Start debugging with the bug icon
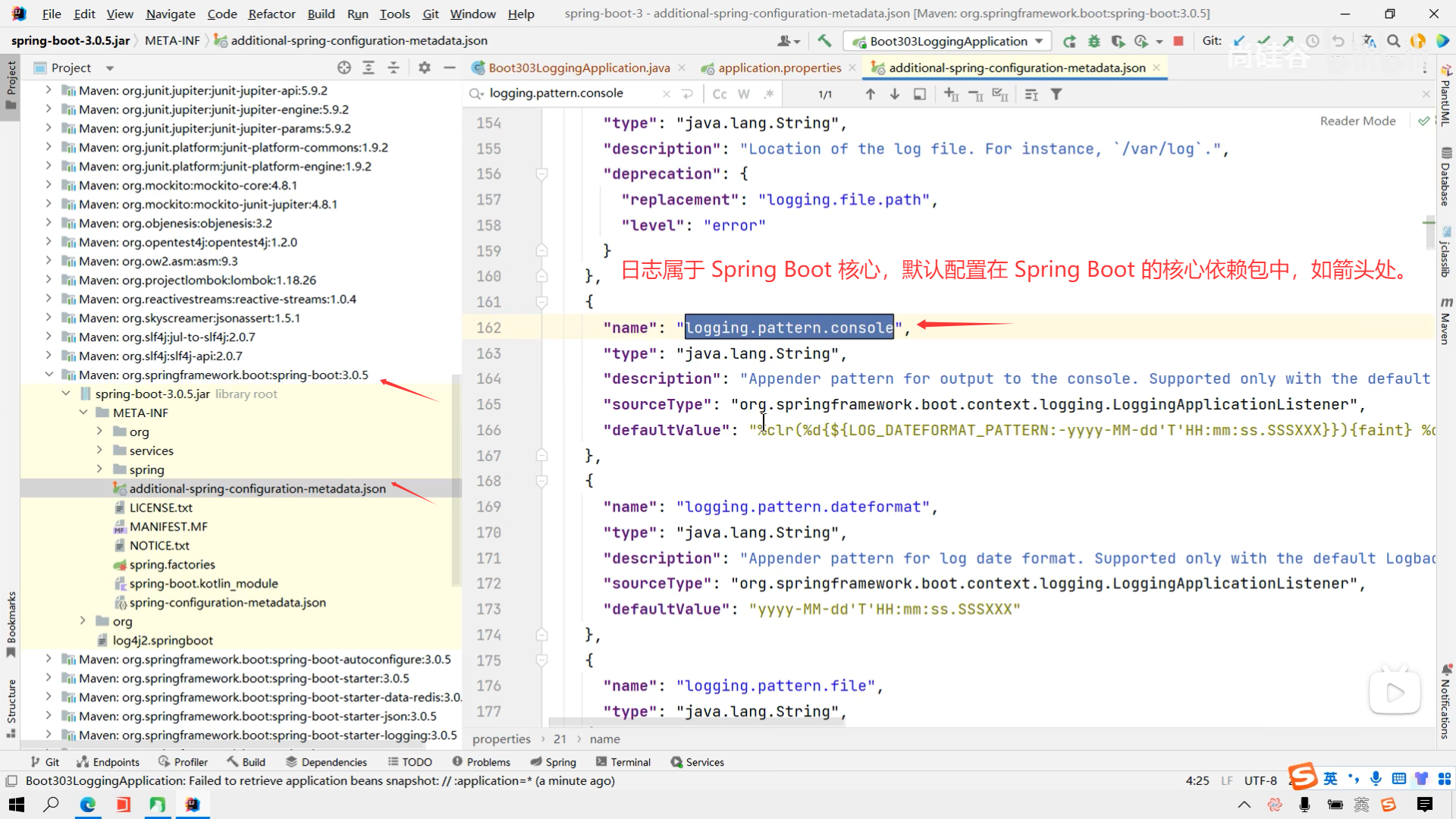Viewport: 1456px width, 819px height. pos(1094,41)
